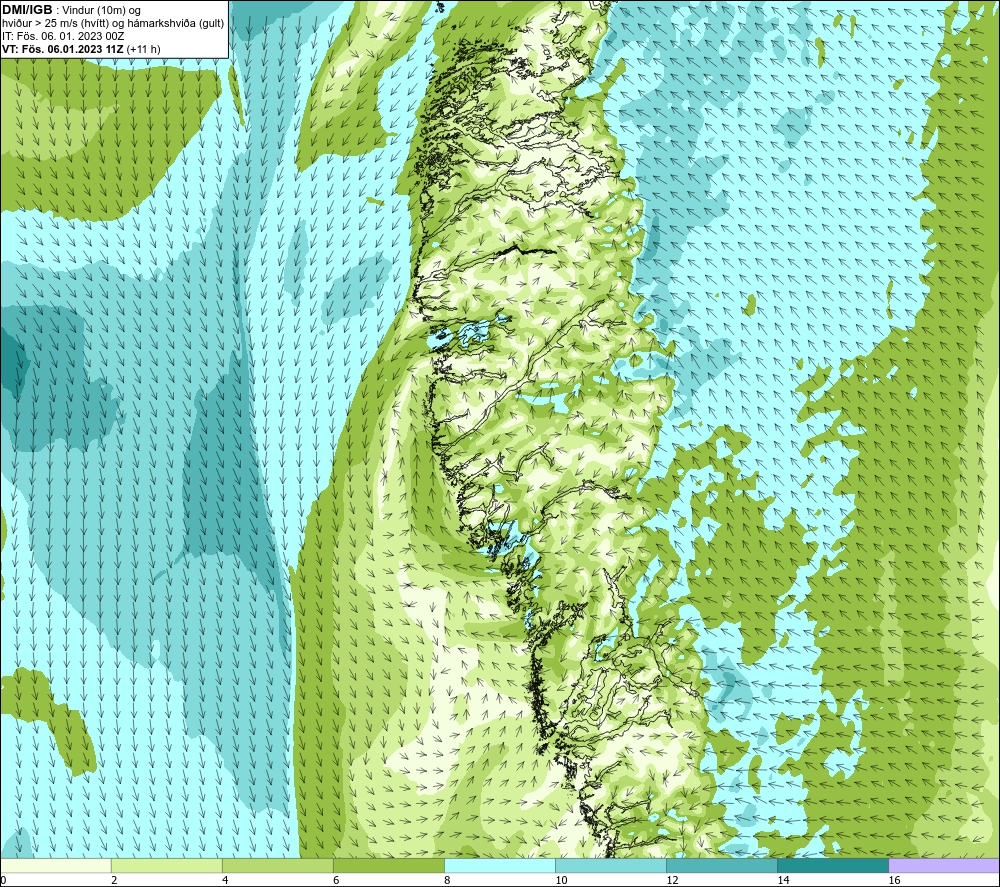Click the 12–14 m/s teal legend swatch
Image resolution: width=1000 pixels, height=887 pixels.
(721, 865)
